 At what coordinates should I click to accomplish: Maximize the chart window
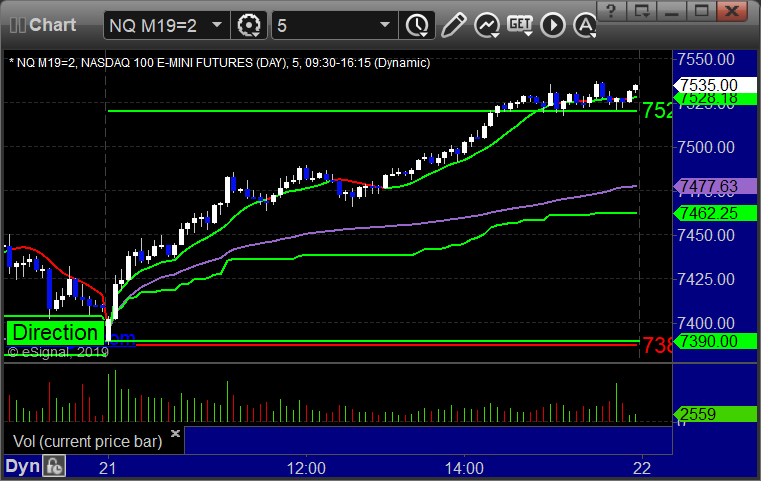point(701,11)
